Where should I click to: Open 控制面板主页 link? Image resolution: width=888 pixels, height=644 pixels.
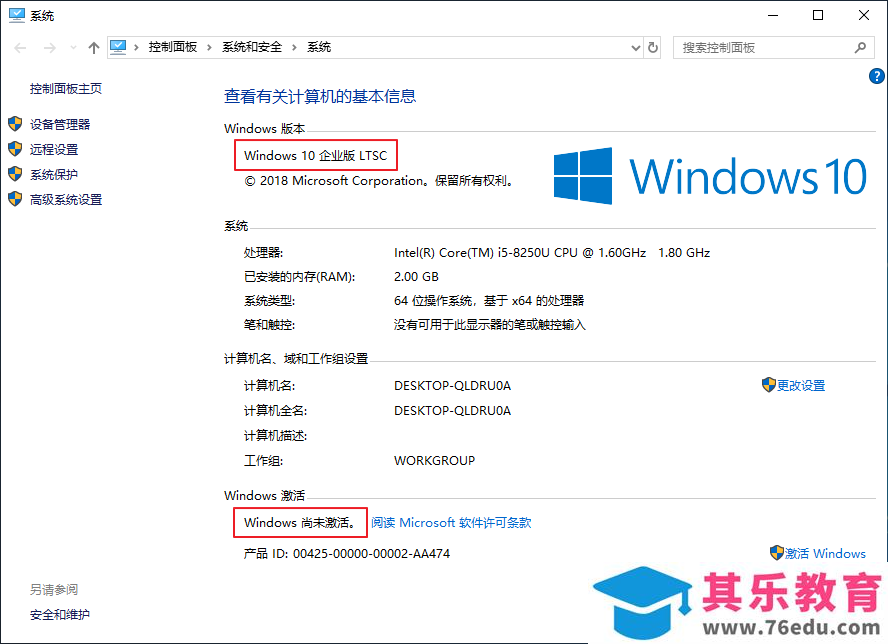pos(66,89)
